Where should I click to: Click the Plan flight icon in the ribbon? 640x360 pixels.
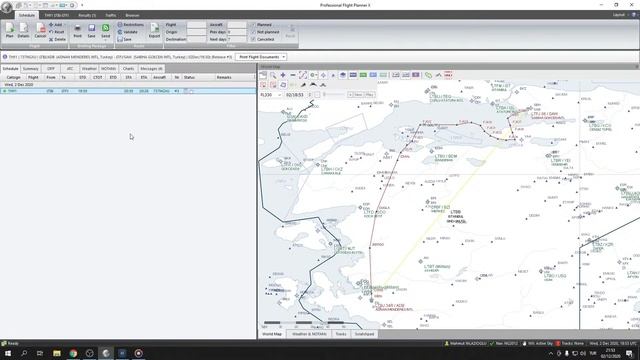tap(9, 31)
